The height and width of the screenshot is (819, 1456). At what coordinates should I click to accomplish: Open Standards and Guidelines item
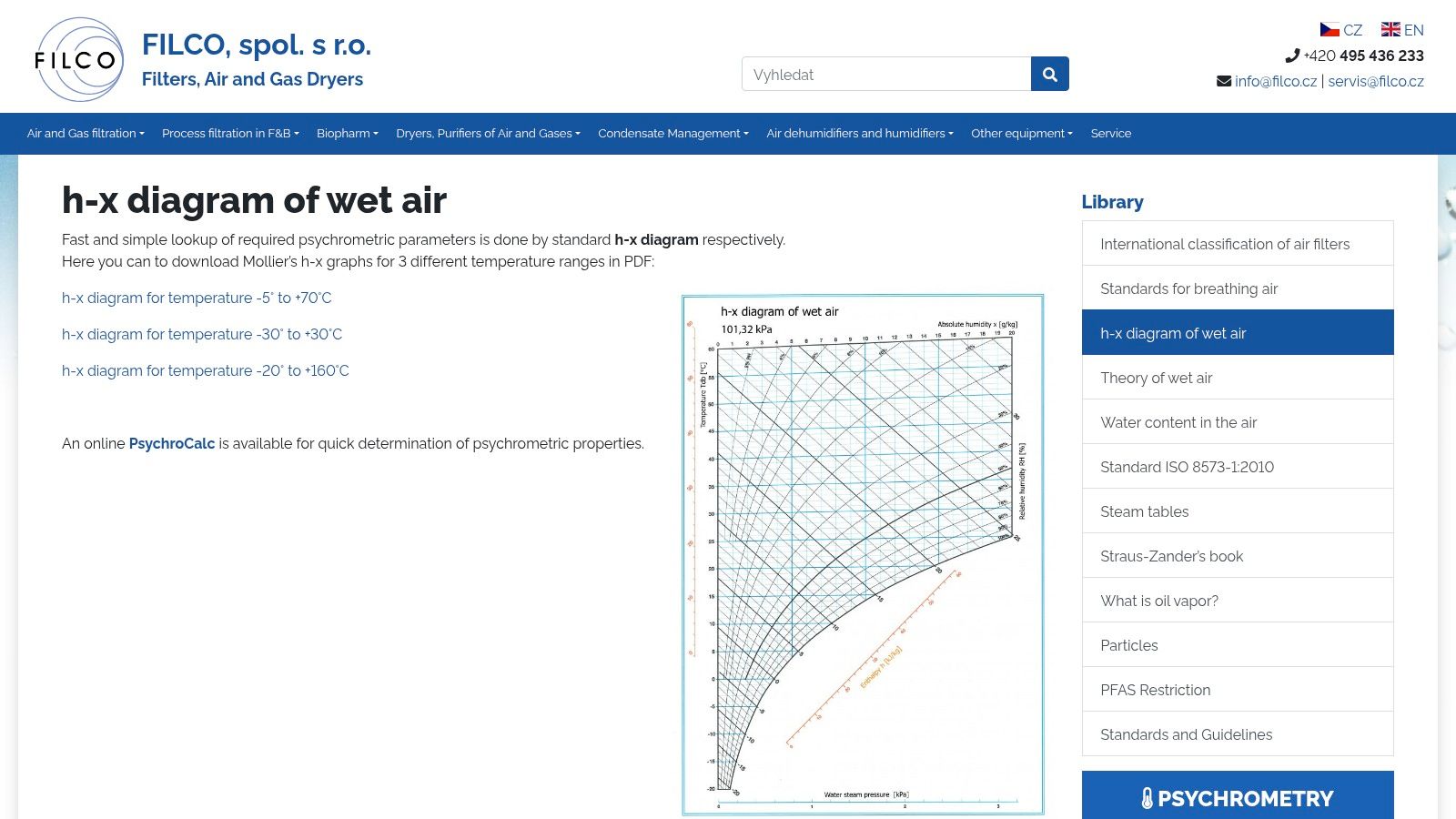(1238, 734)
